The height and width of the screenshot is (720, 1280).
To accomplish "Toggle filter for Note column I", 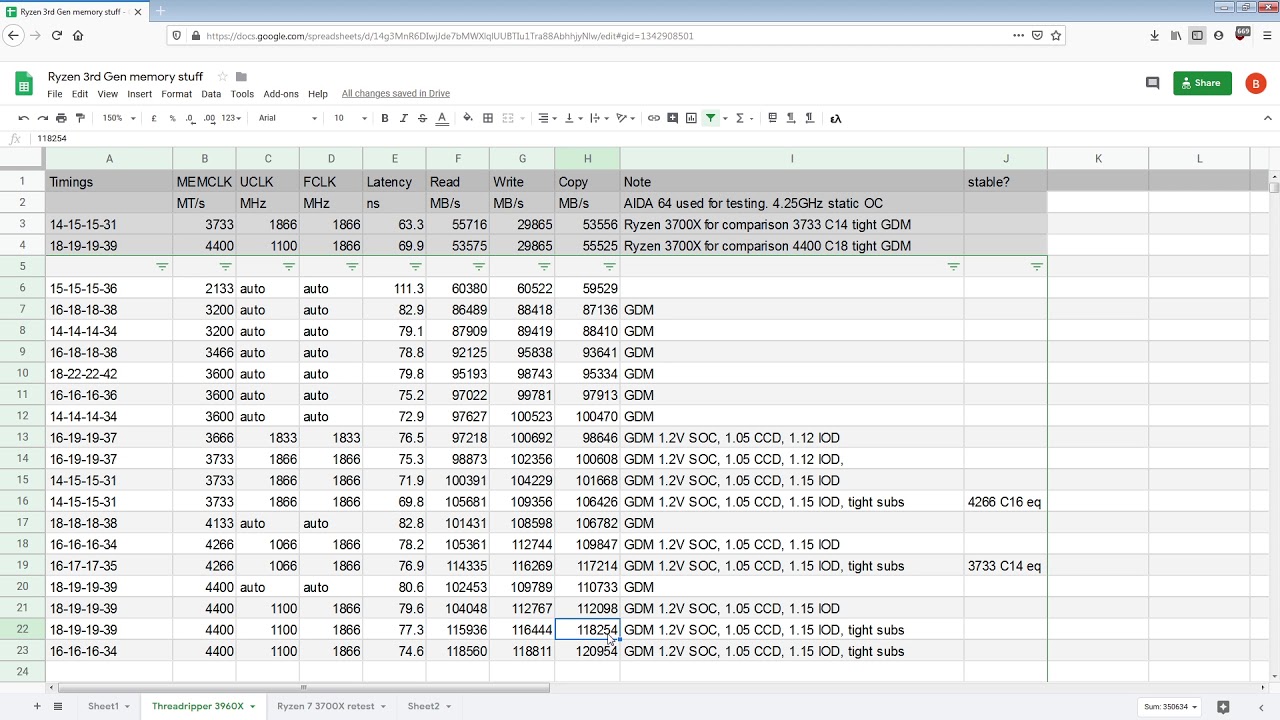I will [x=953, y=267].
